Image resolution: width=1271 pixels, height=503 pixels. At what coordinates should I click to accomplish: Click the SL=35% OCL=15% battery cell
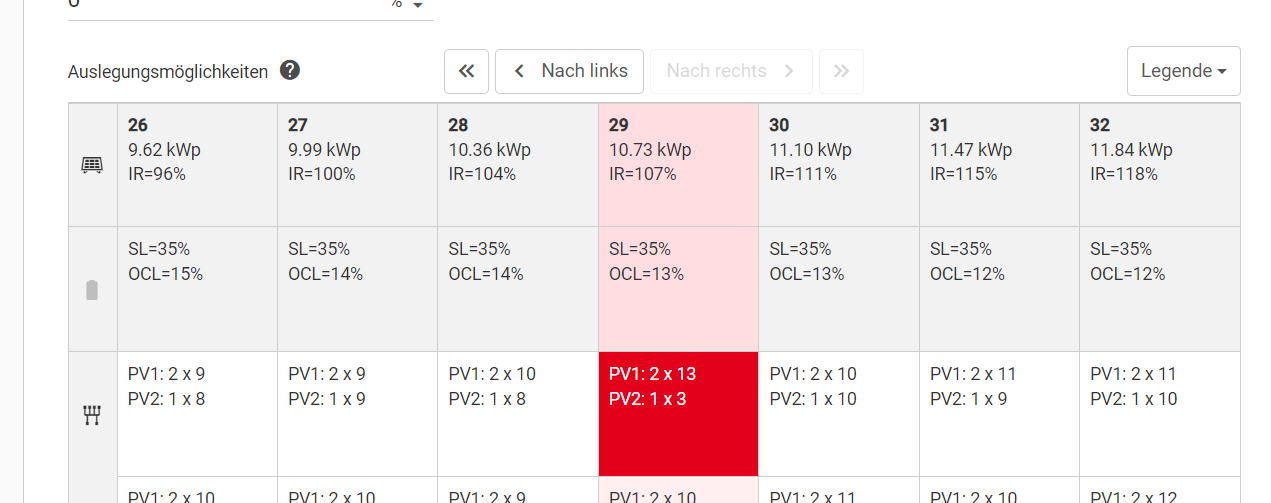coord(197,288)
